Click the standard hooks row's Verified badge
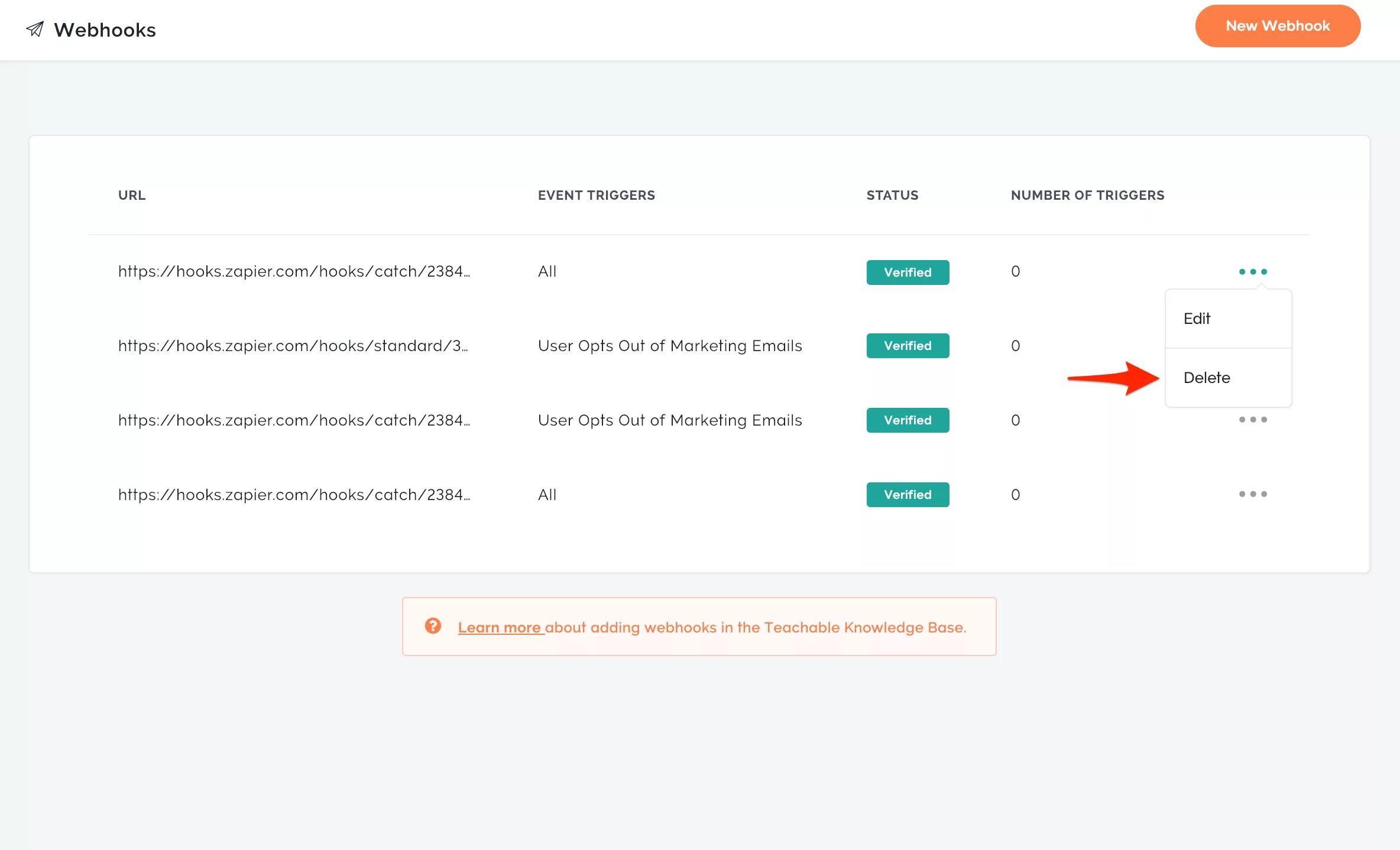The width and height of the screenshot is (1400, 850). 908,346
